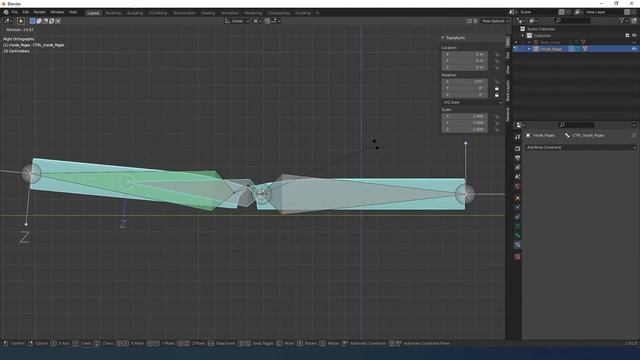Open the Render menu
Viewport: 640px width, 360px height.
(x=40, y=12)
